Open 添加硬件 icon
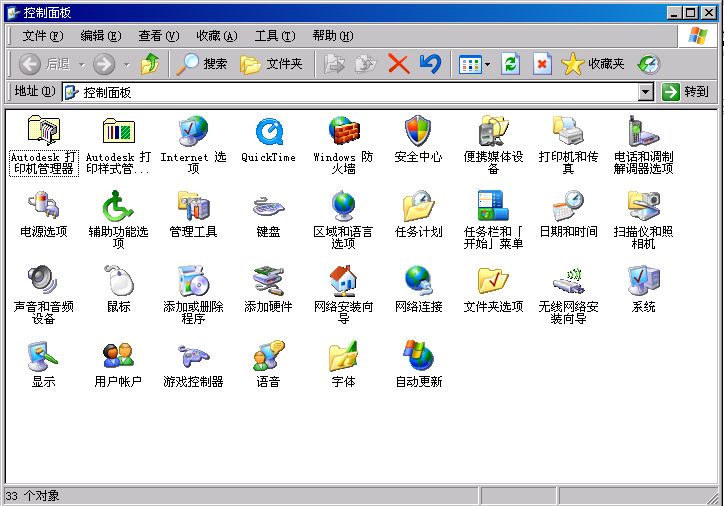 click(268, 280)
